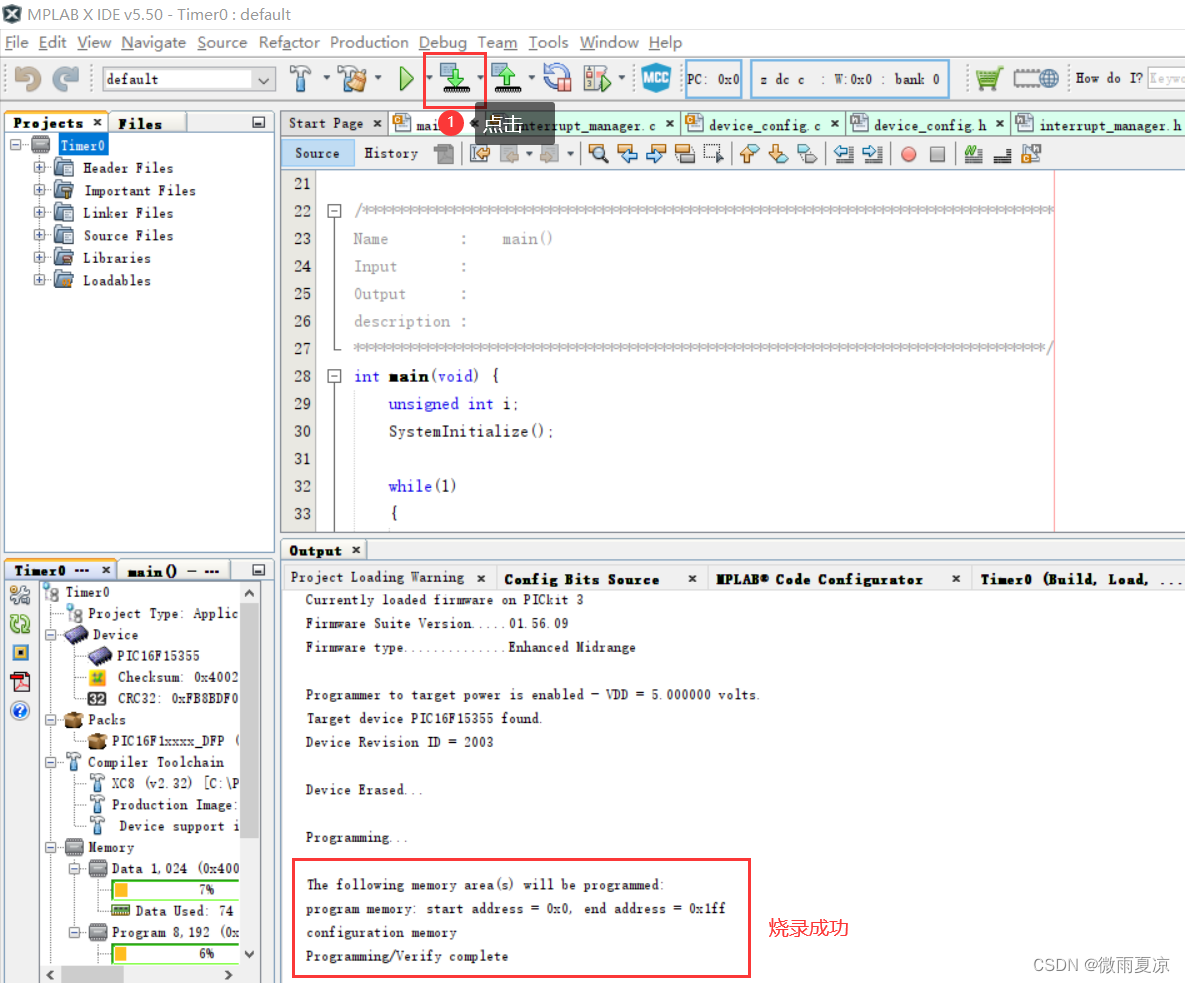This screenshot has width=1185, height=983.
Task: Open the Debug menu
Action: [x=442, y=42]
